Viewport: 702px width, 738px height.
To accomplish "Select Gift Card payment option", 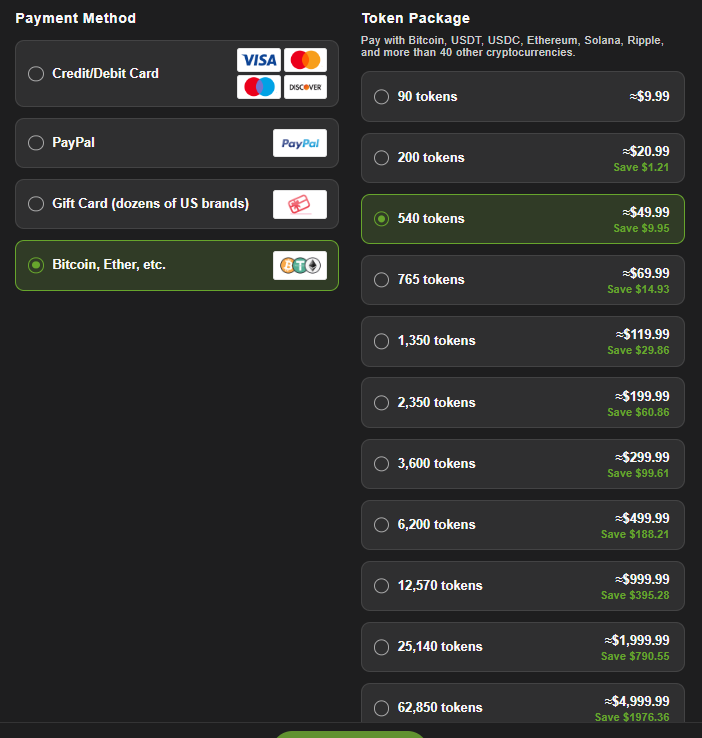I will click(x=36, y=204).
